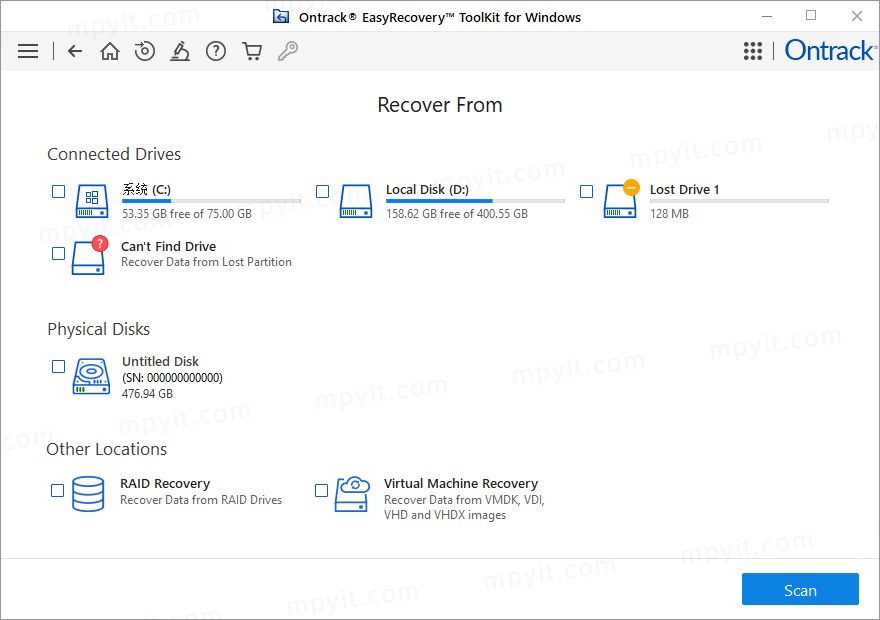Select the Lost Drive 1 label
Screen dimensions: 880x620
click(x=684, y=189)
